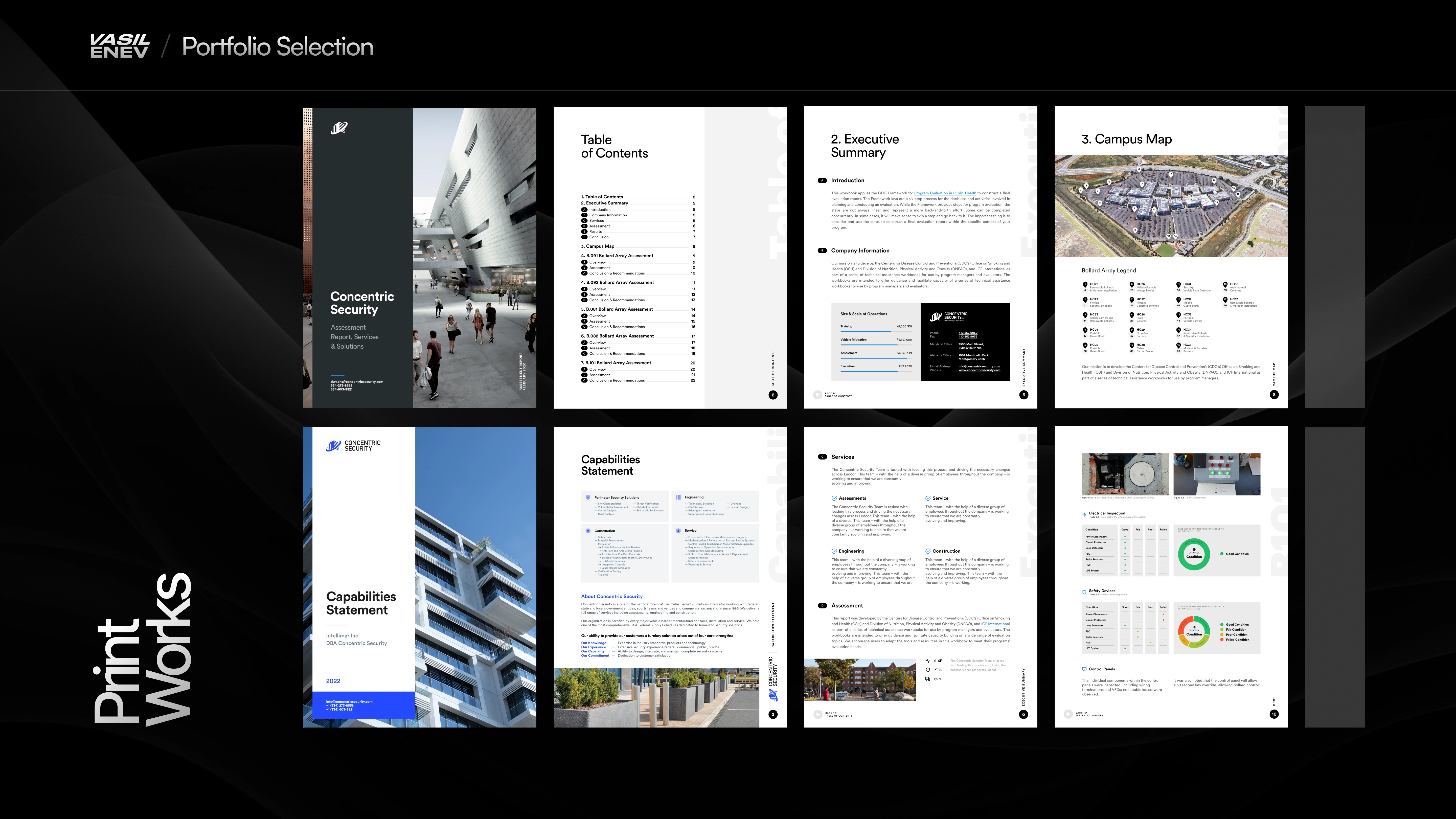The width and height of the screenshot is (1456, 819).
Task: Click the Assessments checkmark icon
Action: click(x=834, y=498)
